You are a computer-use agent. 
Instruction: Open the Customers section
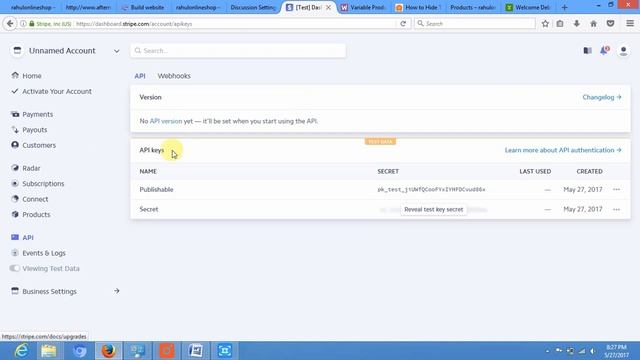click(x=39, y=145)
